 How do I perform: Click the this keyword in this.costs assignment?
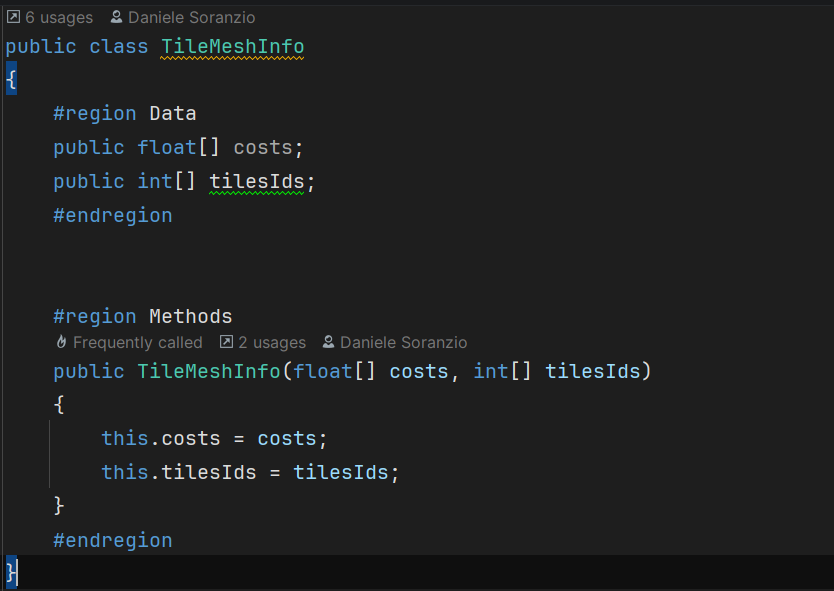(124, 439)
